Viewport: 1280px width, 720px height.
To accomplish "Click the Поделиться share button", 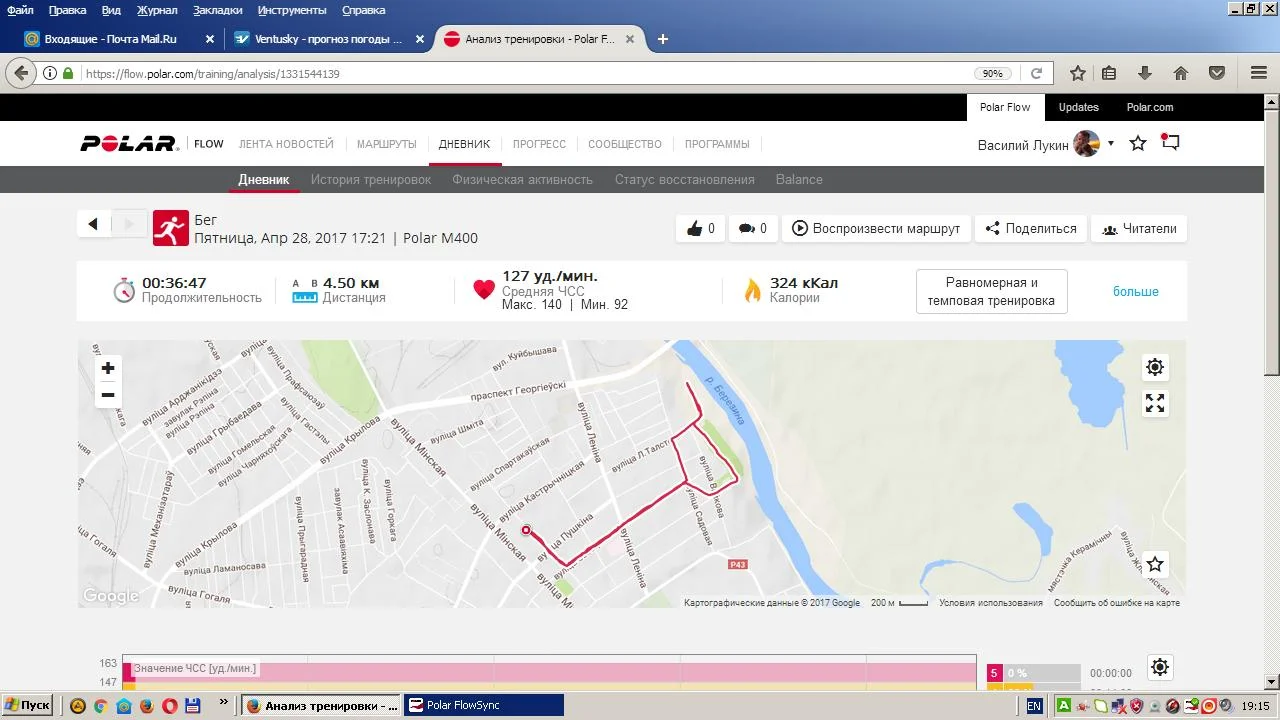I will (x=1030, y=228).
